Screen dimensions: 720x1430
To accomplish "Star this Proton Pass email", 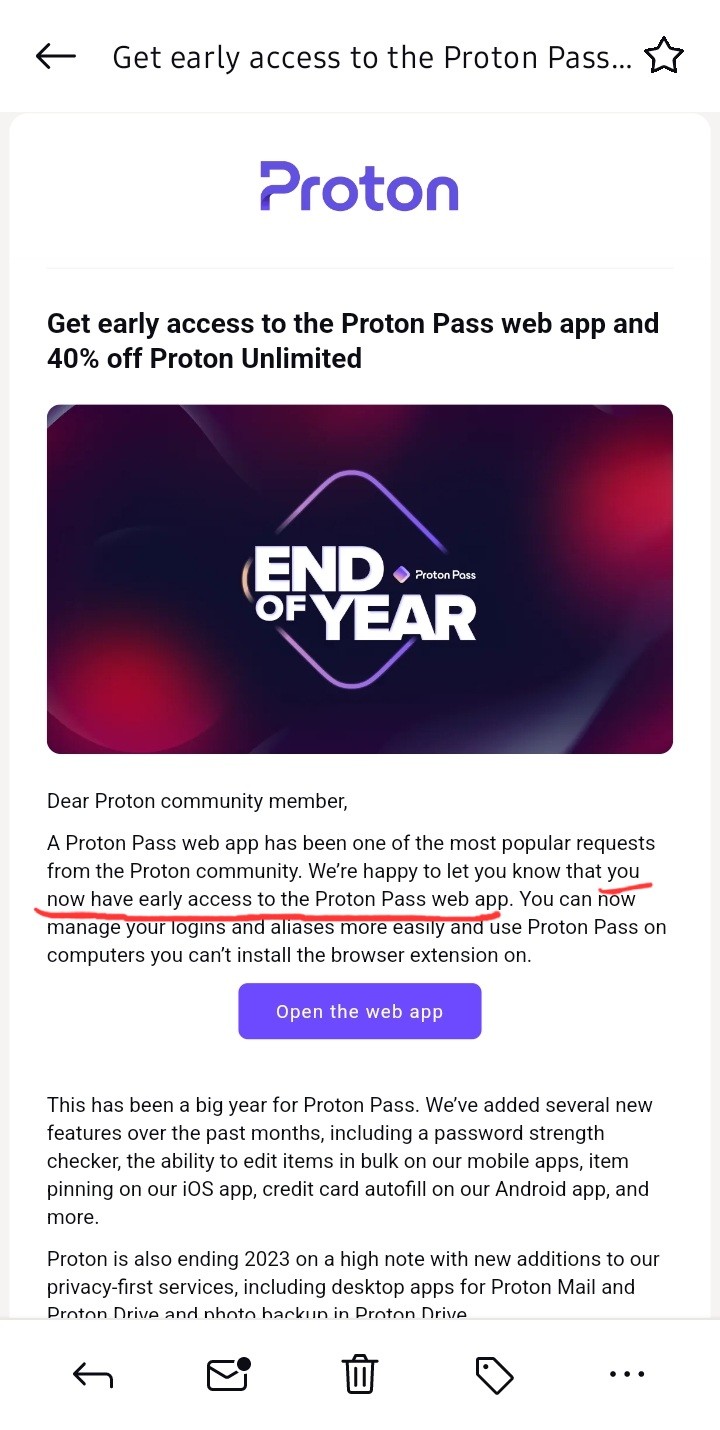I will coord(663,57).
